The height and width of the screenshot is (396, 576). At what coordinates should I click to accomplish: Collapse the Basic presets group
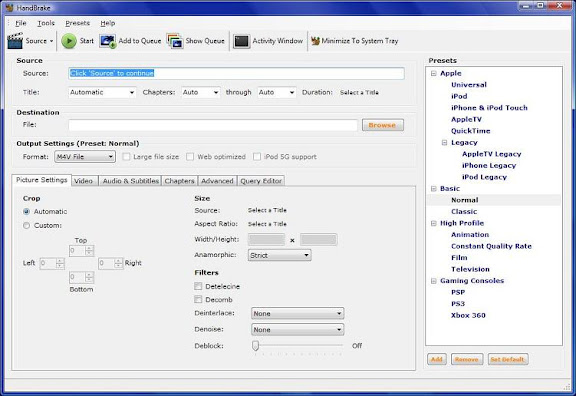(x=434, y=189)
